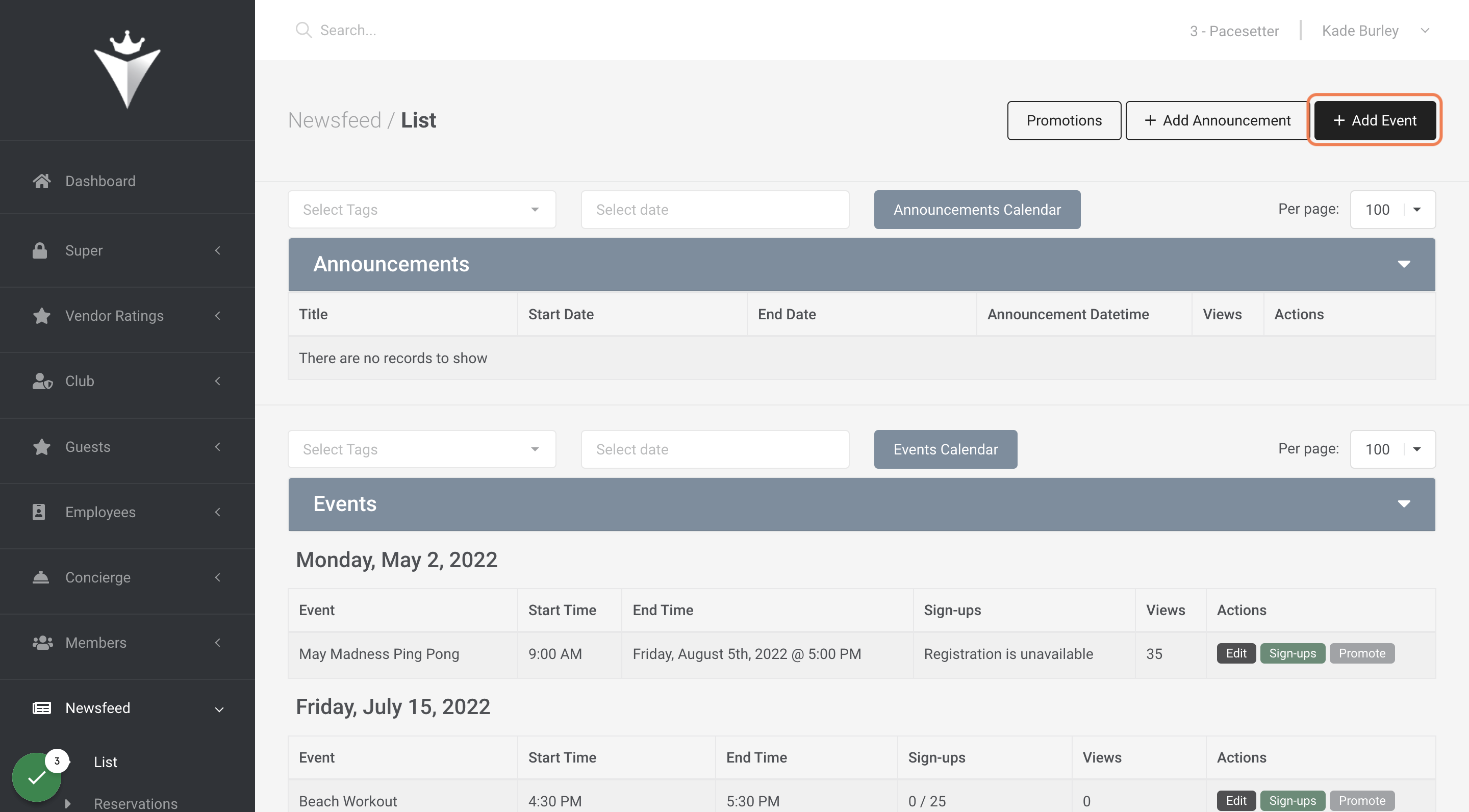
Task: Expand the Concierge menu chevron
Action: click(x=218, y=577)
